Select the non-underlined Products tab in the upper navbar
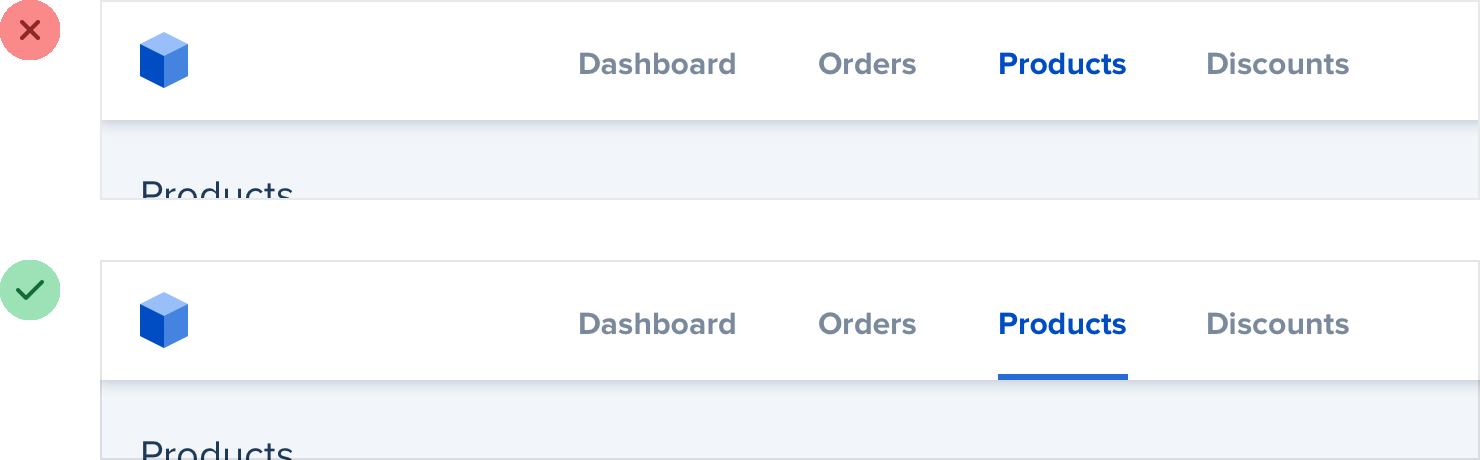The height and width of the screenshot is (460, 1480). (1062, 64)
